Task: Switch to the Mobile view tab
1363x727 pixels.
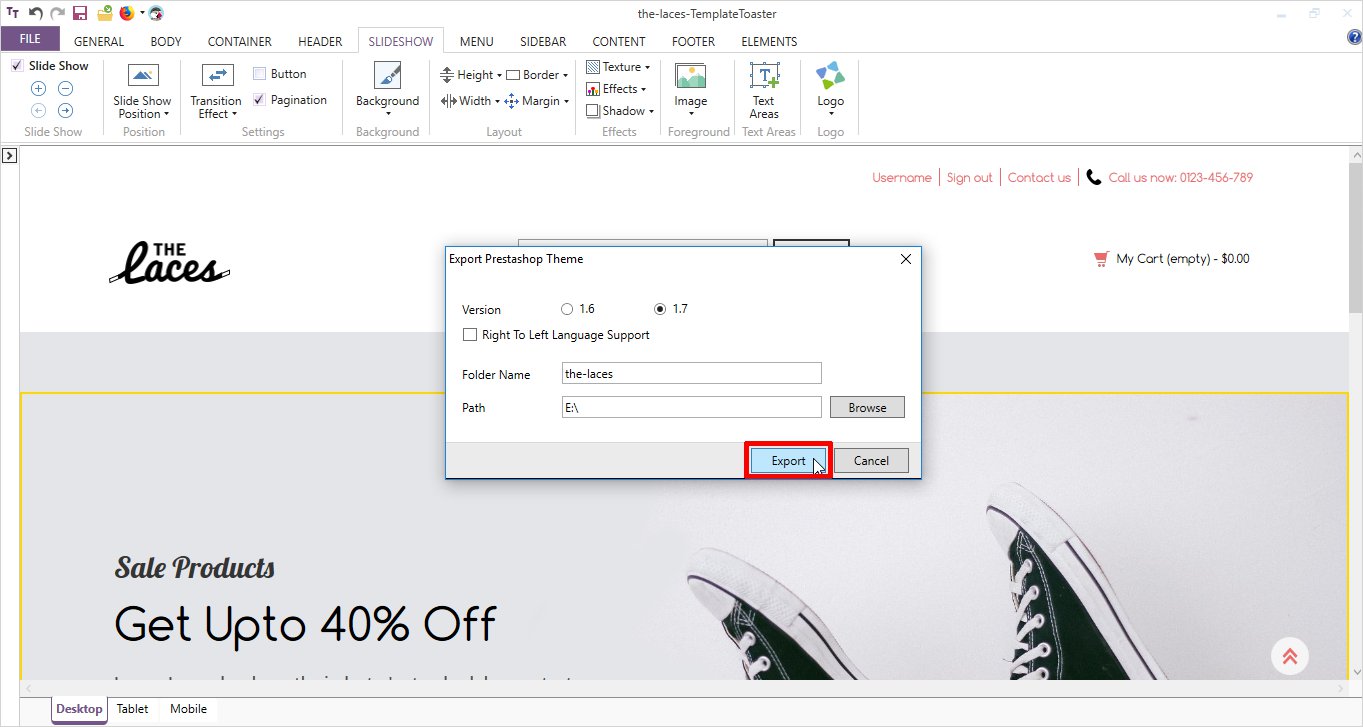Action: (x=188, y=709)
